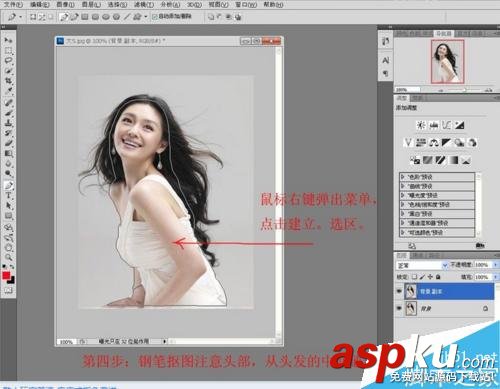The image size is (500, 389).
Task: Select the Brush tool
Action: point(8,113)
